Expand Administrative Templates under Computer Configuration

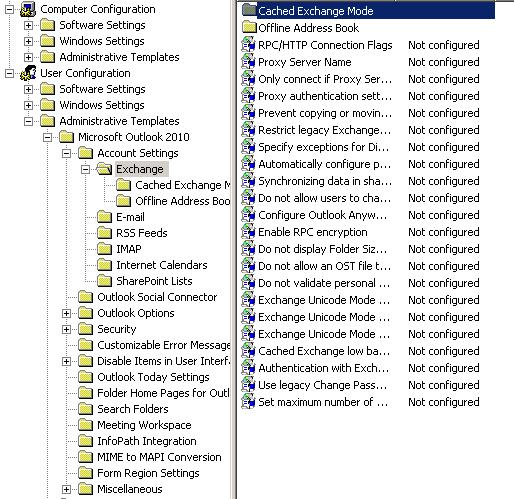point(28,57)
